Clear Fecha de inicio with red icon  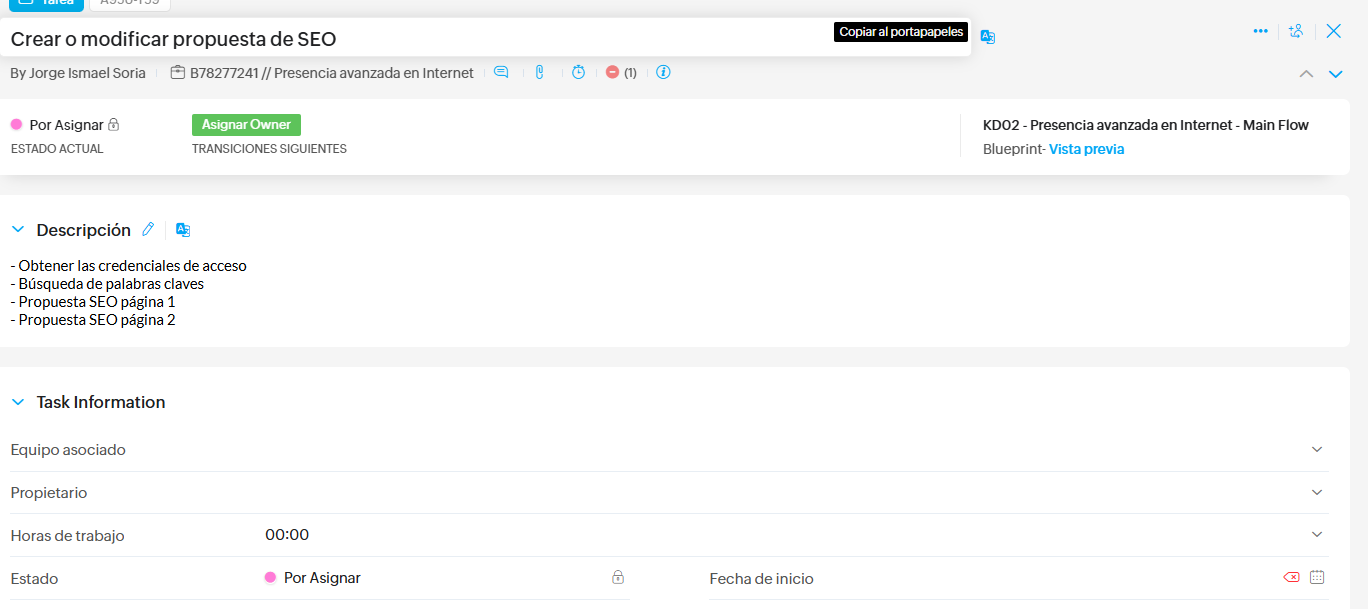point(1291,577)
